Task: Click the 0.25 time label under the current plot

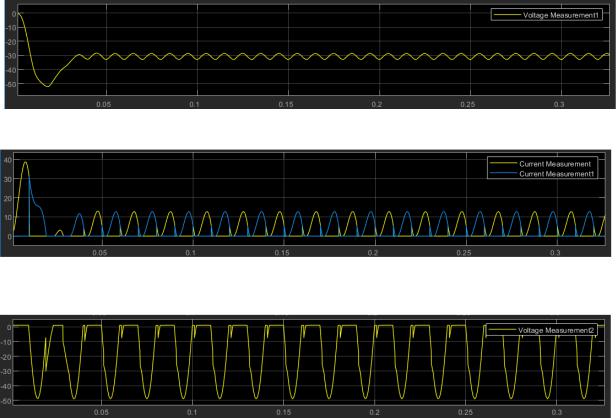Action: (x=464, y=253)
